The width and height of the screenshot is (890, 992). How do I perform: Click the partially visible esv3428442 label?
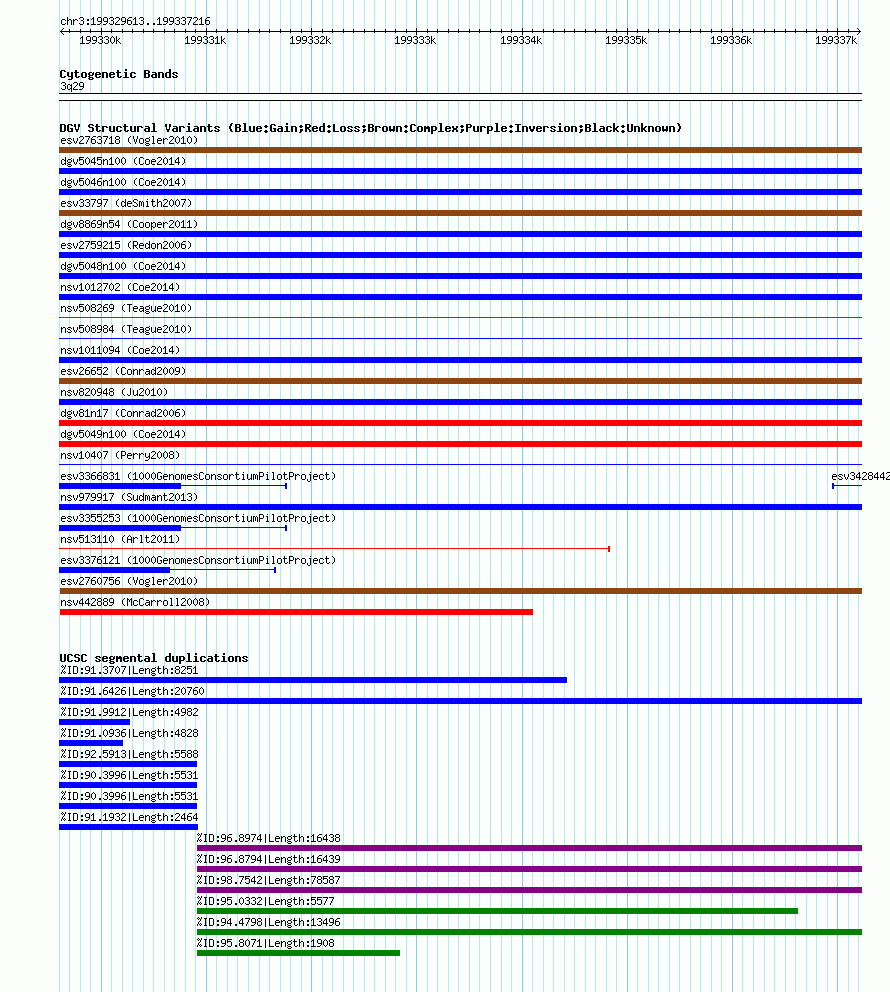(x=860, y=476)
